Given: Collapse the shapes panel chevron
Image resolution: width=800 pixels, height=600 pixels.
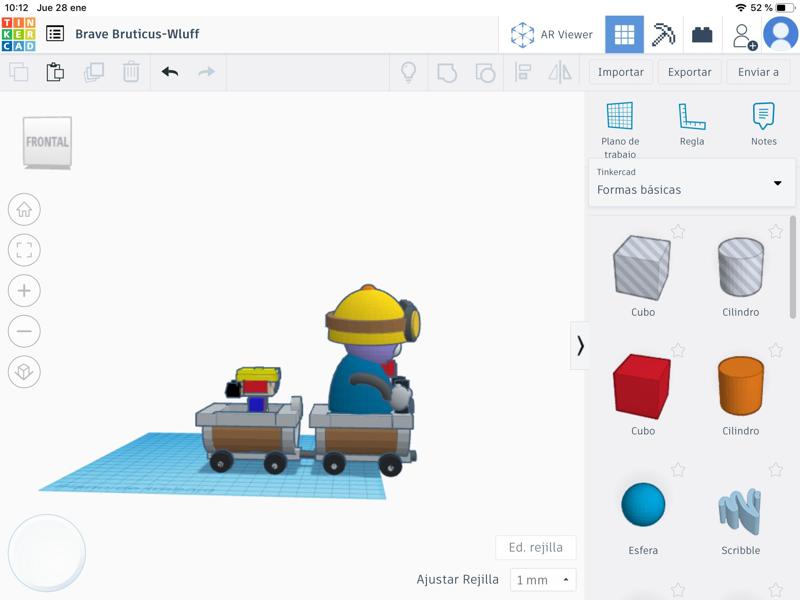Looking at the screenshot, I should 580,345.
